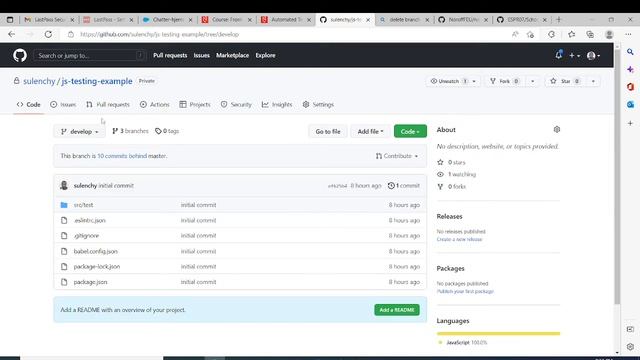640x360 pixels.
Task: Open the js-testing-example repo link
Action: point(97,81)
